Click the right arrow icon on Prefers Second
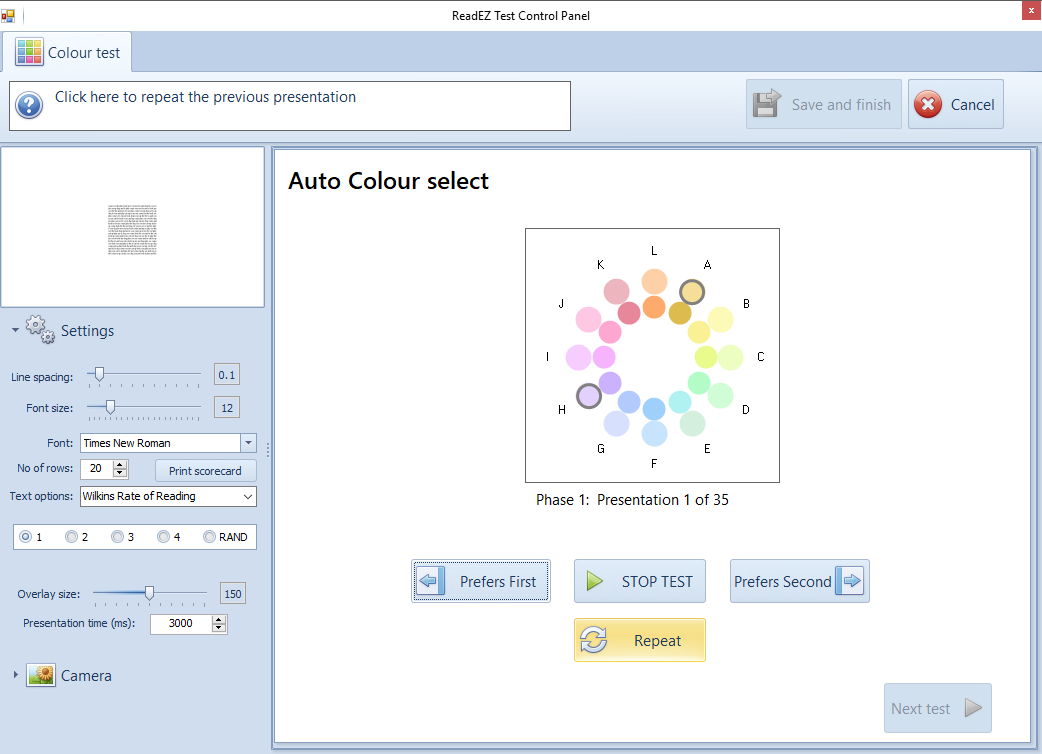Image resolution: width=1042 pixels, height=754 pixels. 850,581
